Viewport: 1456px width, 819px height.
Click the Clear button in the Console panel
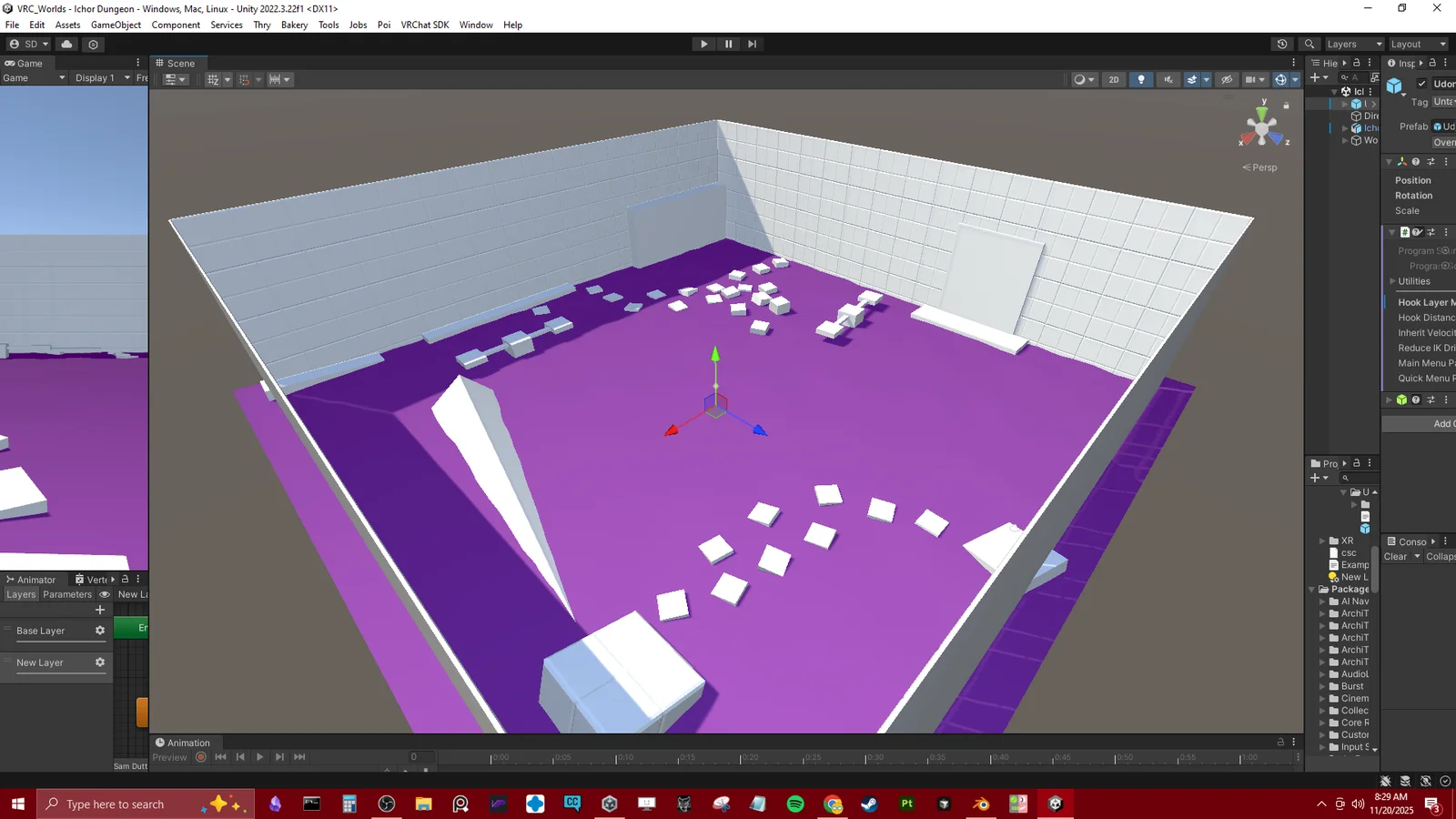click(x=1395, y=556)
